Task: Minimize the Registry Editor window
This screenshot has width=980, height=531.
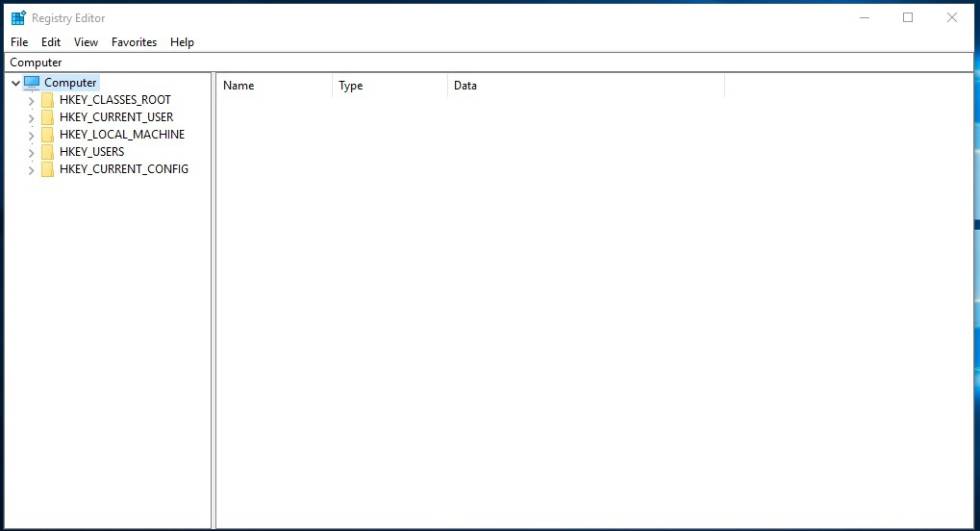Action: (x=864, y=18)
